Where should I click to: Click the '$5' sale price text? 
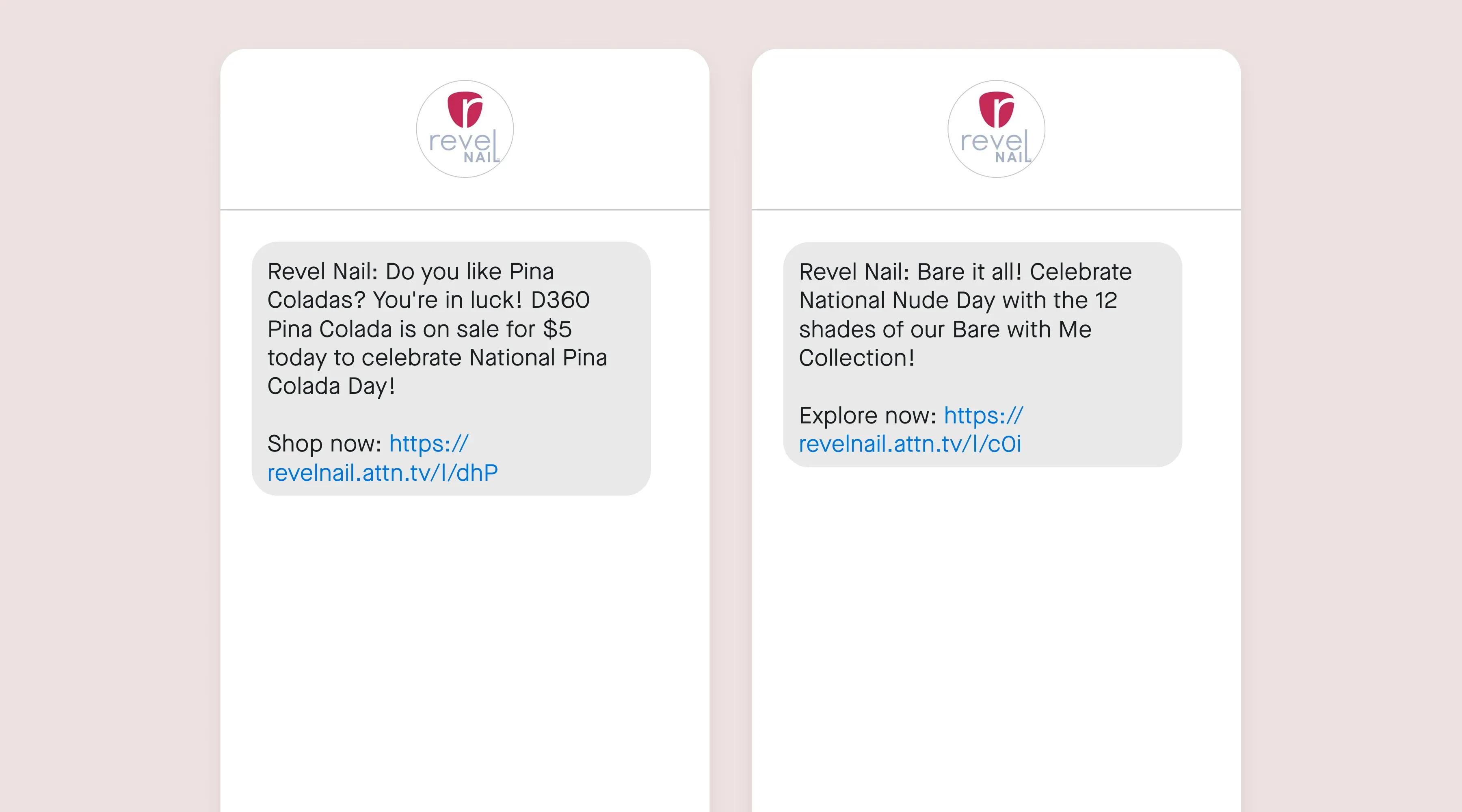(x=557, y=329)
